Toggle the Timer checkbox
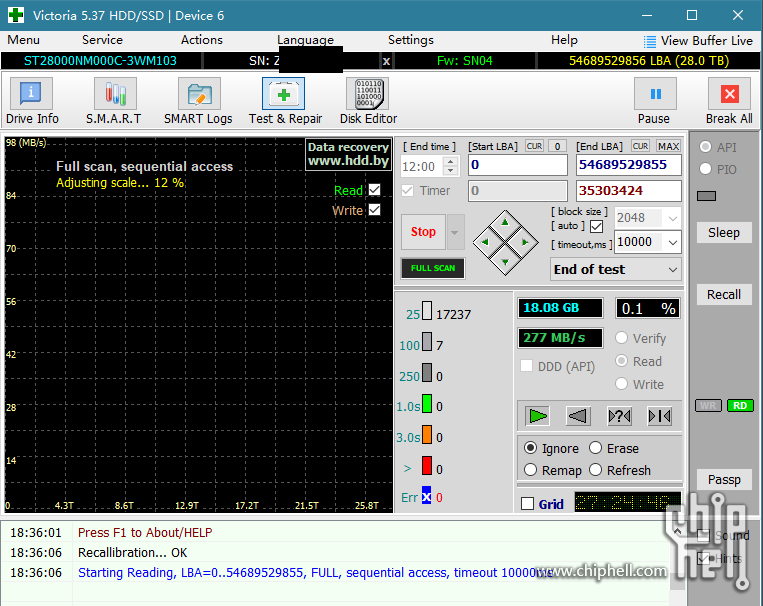 [x=408, y=190]
